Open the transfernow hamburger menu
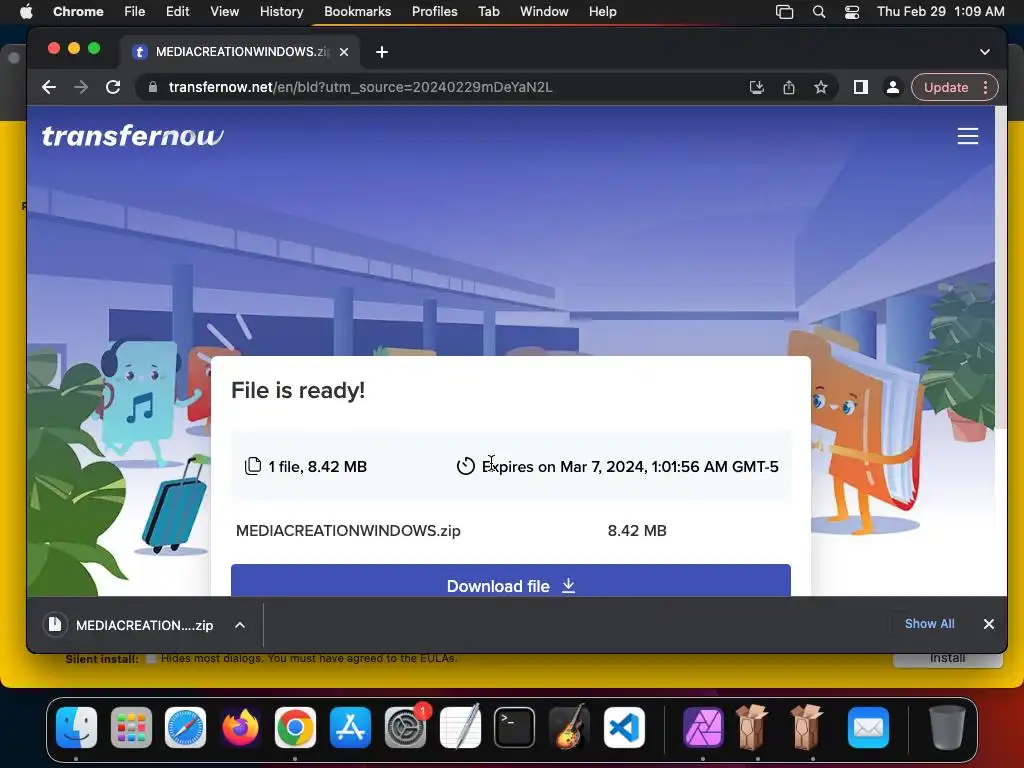This screenshot has width=1024, height=768. (x=967, y=136)
